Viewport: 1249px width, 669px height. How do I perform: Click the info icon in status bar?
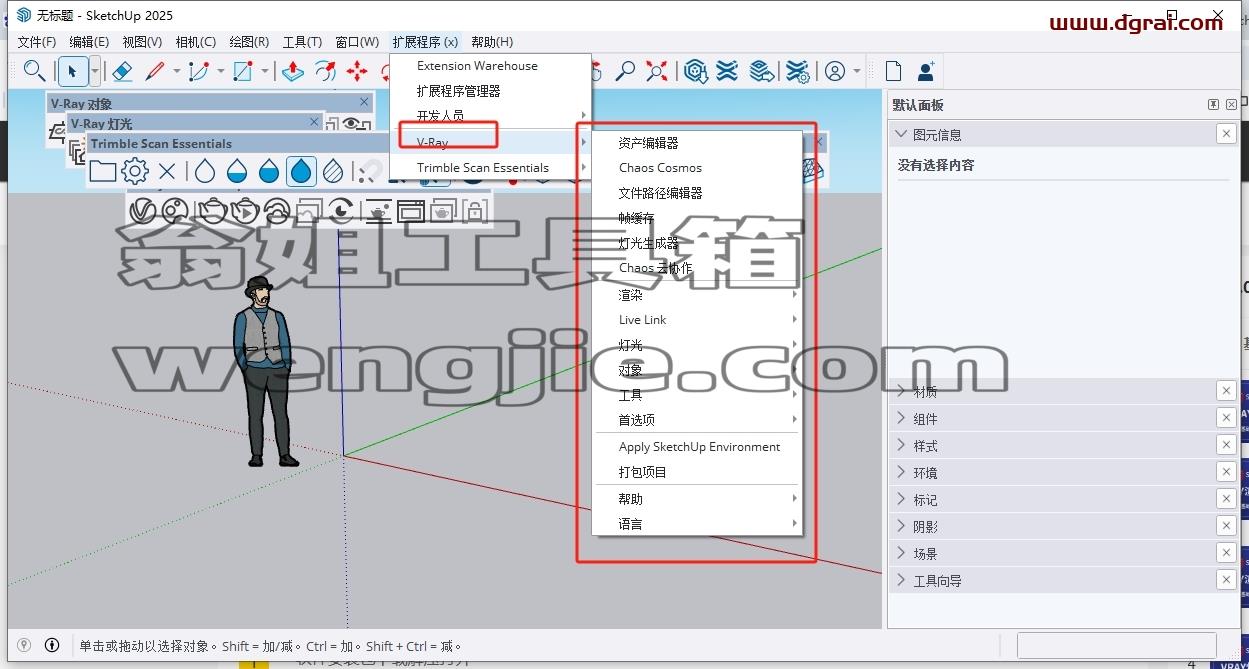52,645
